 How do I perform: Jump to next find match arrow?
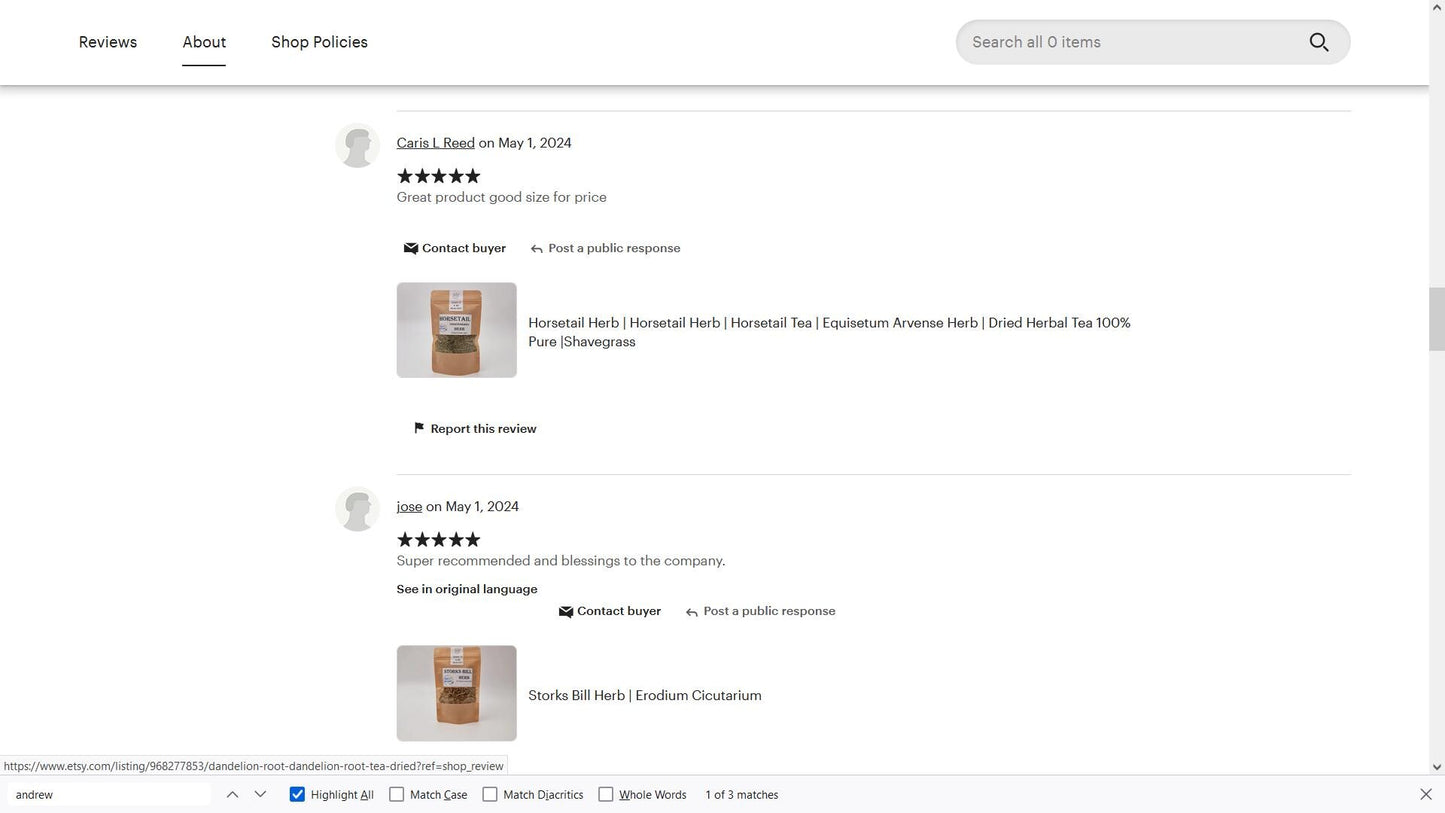tap(260, 794)
